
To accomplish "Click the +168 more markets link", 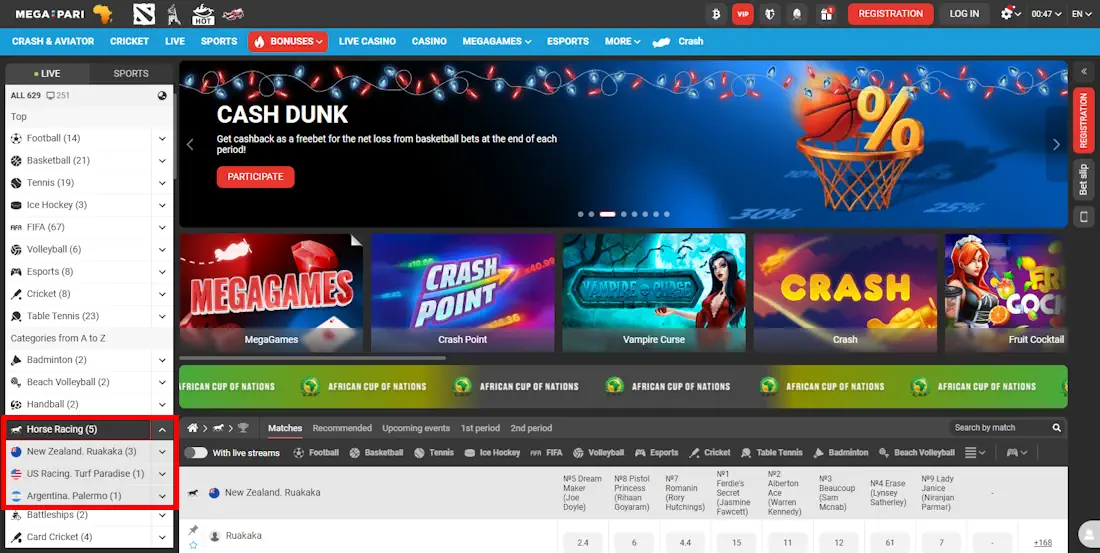I will [x=1042, y=542].
